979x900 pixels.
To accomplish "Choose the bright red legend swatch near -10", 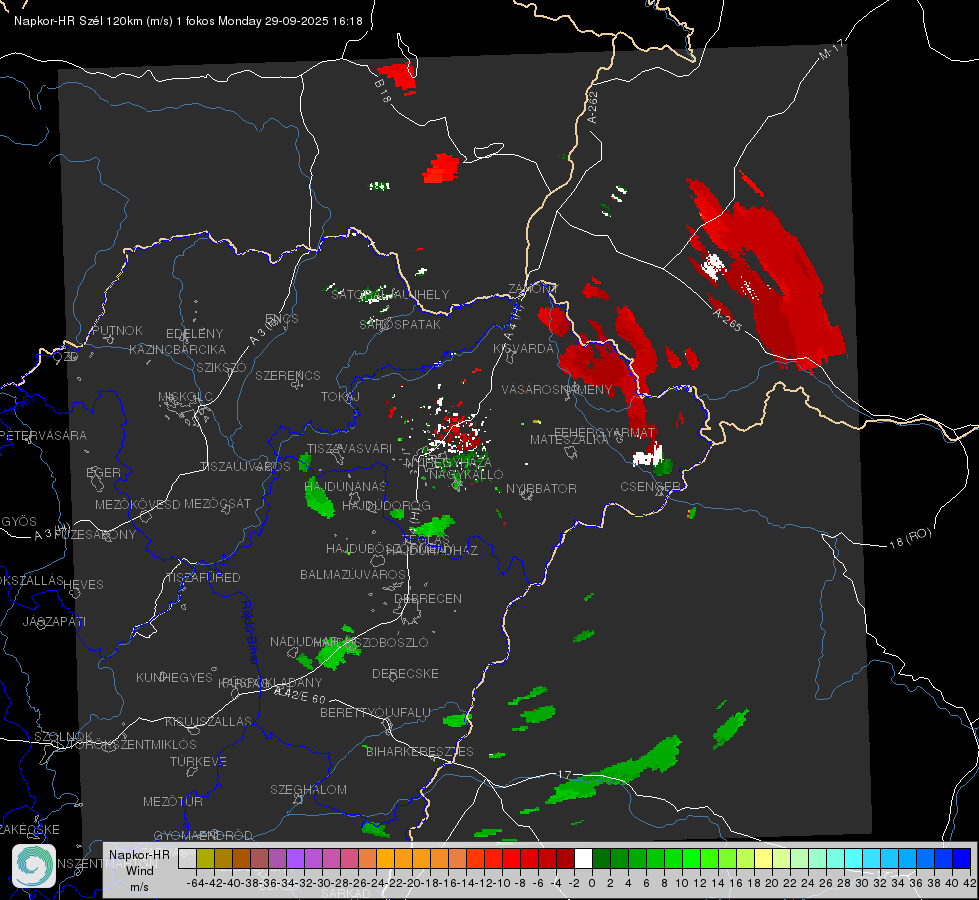I will (x=511, y=859).
